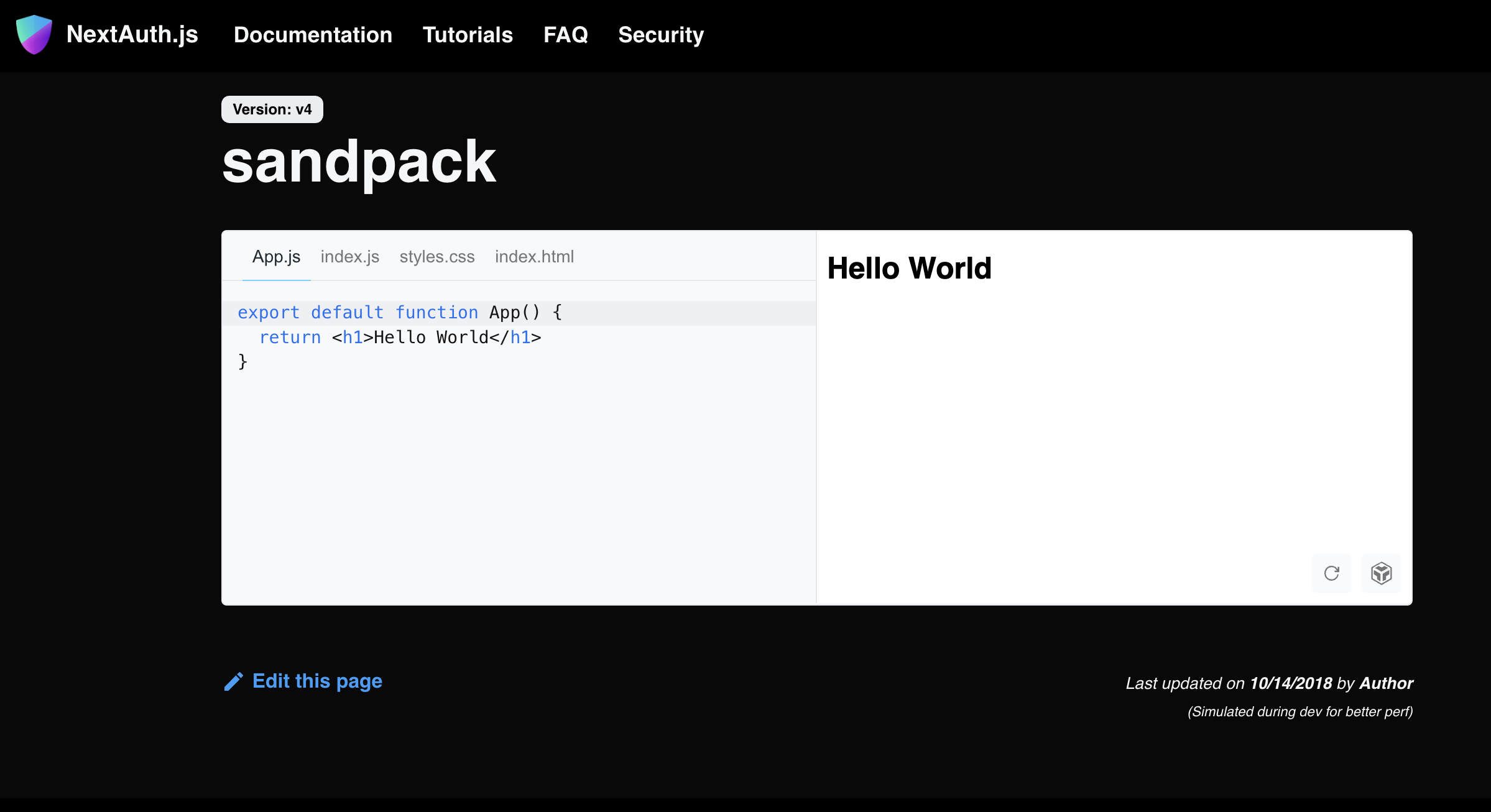1491x812 pixels.
Task: Click the NextAuth.js home link
Action: [132, 35]
